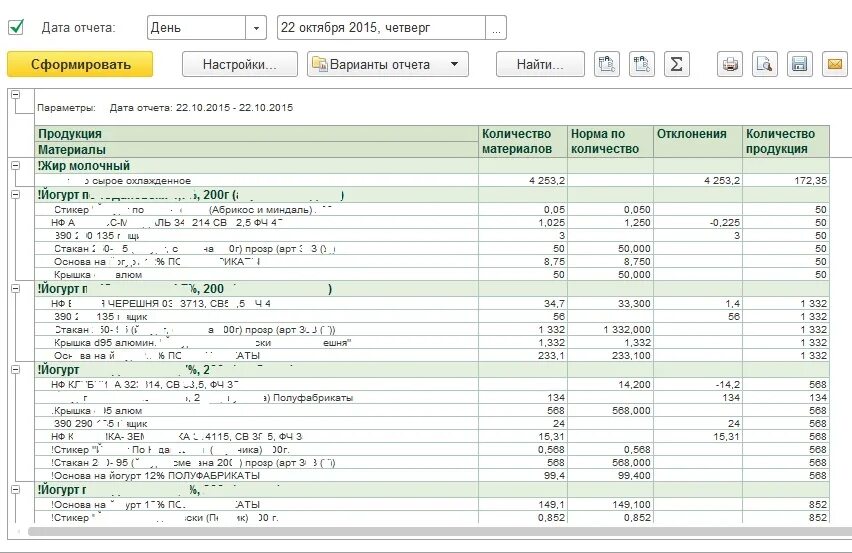The height and width of the screenshot is (553, 852).
Task: Send the report by email envelope icon
Action: coord(835,64)
